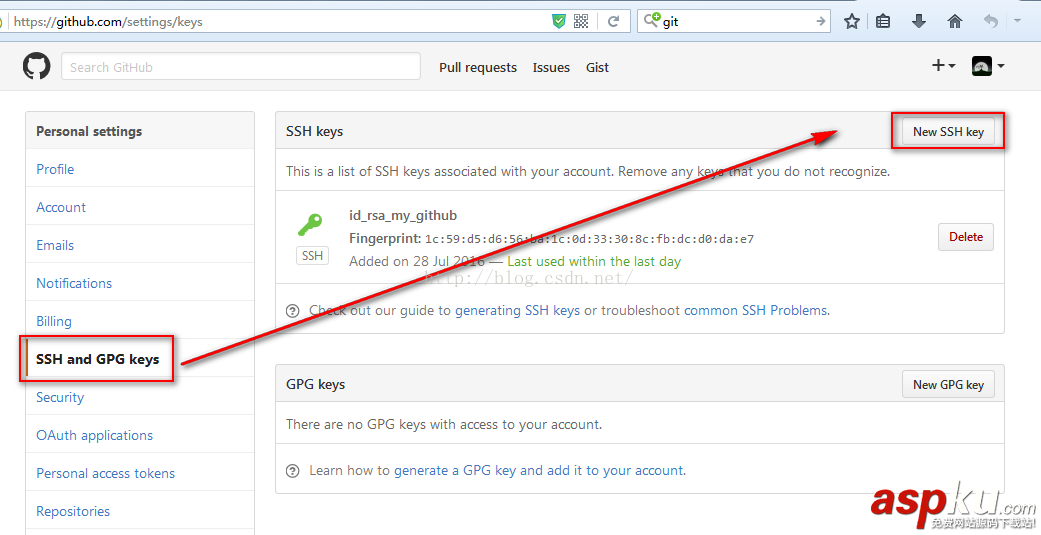The height and width of the screenshot is (535, 1041).
Task: Click the search engine magnifier icon
Action: pos(651,20)
